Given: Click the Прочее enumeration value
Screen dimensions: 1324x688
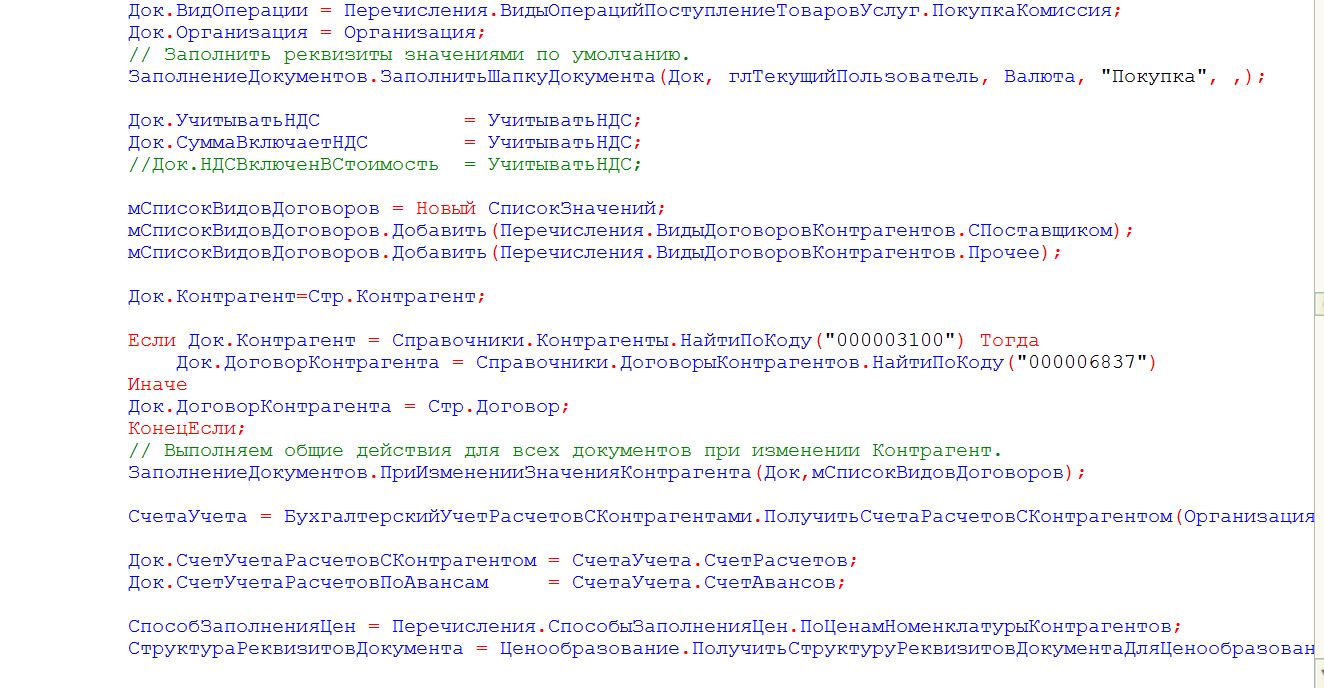Looking at the screenshot, I should [x=1004, y=253].
